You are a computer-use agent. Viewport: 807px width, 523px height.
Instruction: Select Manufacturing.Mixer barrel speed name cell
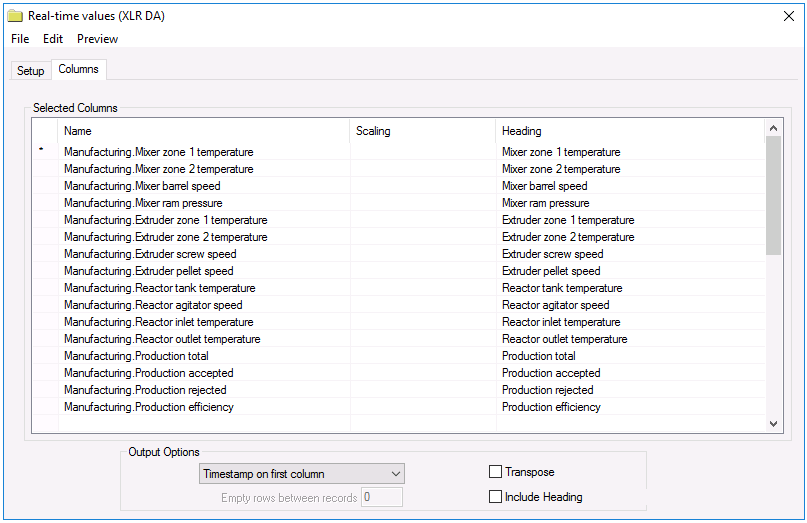tap(204, 186)
